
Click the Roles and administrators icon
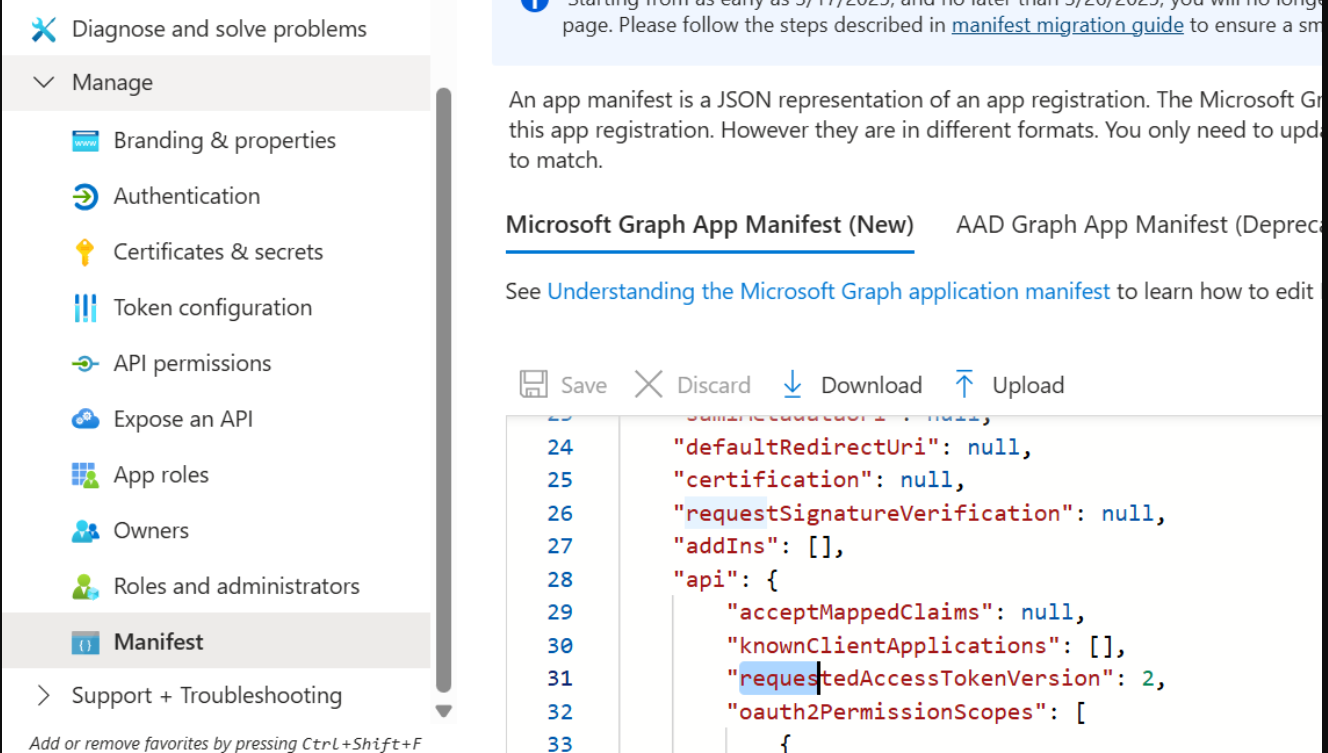click(86, 587)
